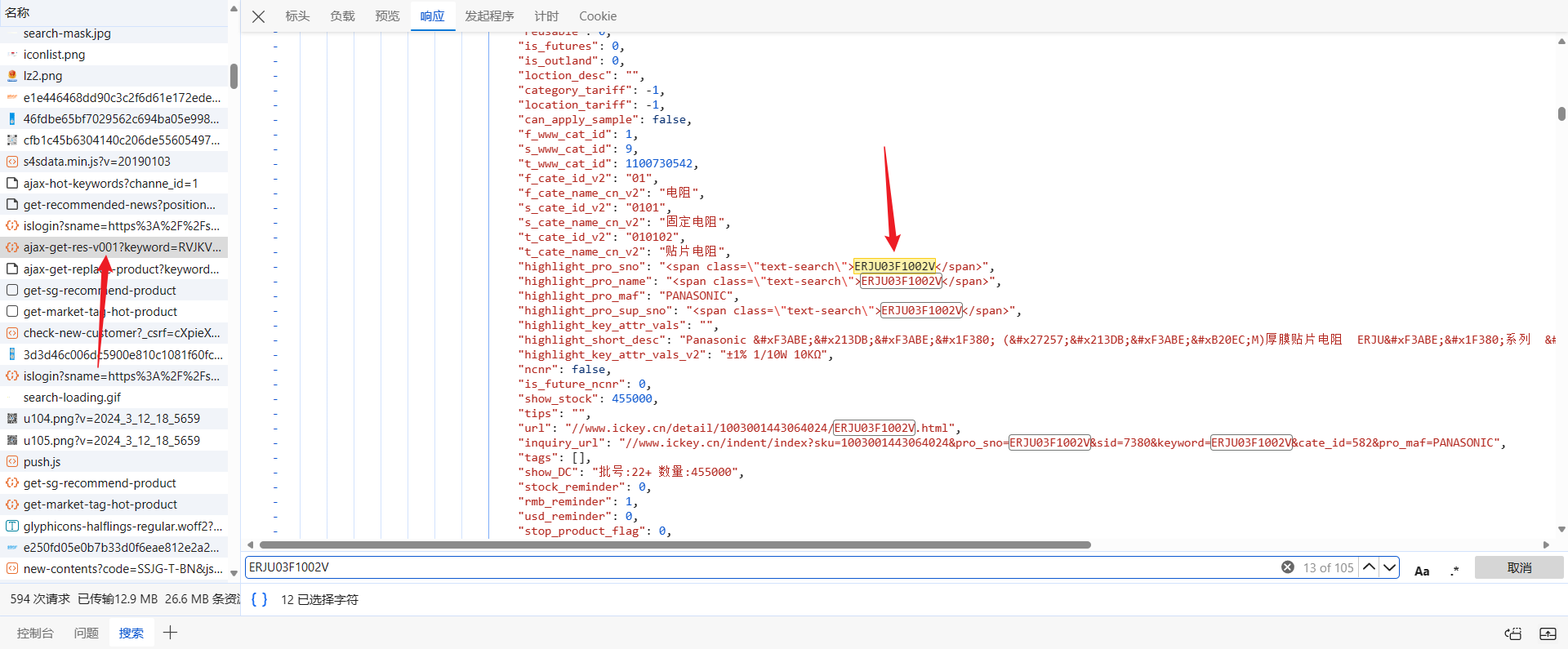Clear the search box with the X icon
The width and height of the screenshot is (1568, 649).
(1288, 567)
